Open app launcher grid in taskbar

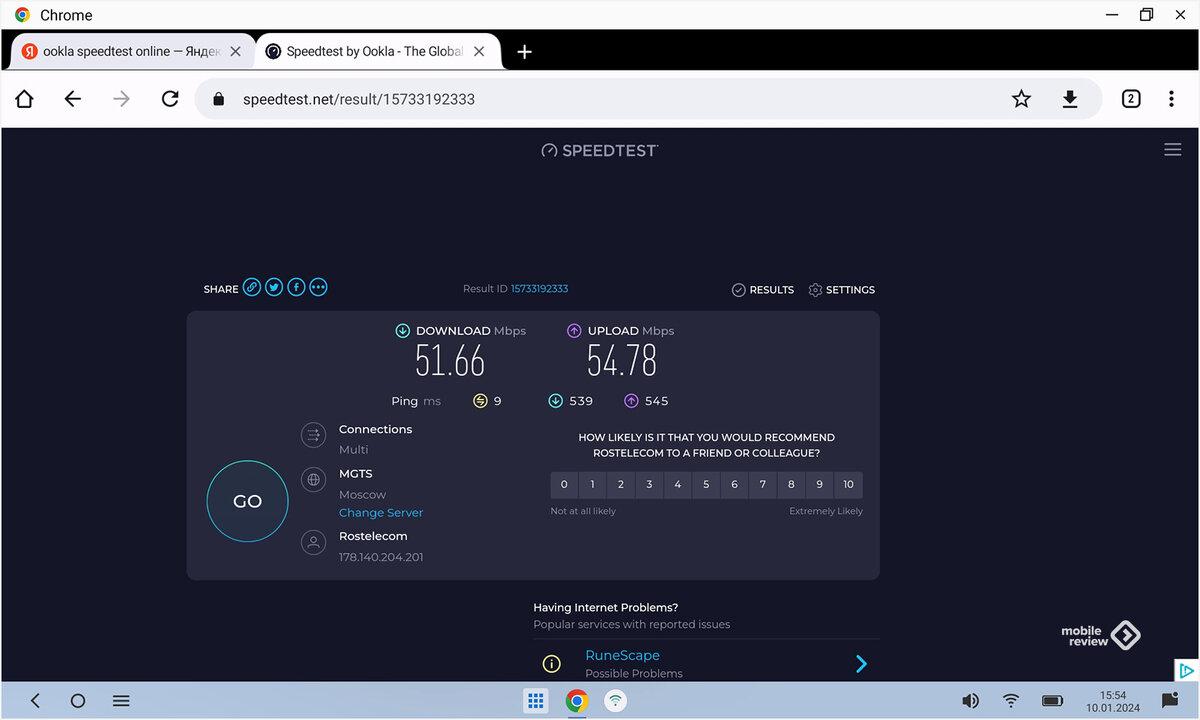click(536, 701)
